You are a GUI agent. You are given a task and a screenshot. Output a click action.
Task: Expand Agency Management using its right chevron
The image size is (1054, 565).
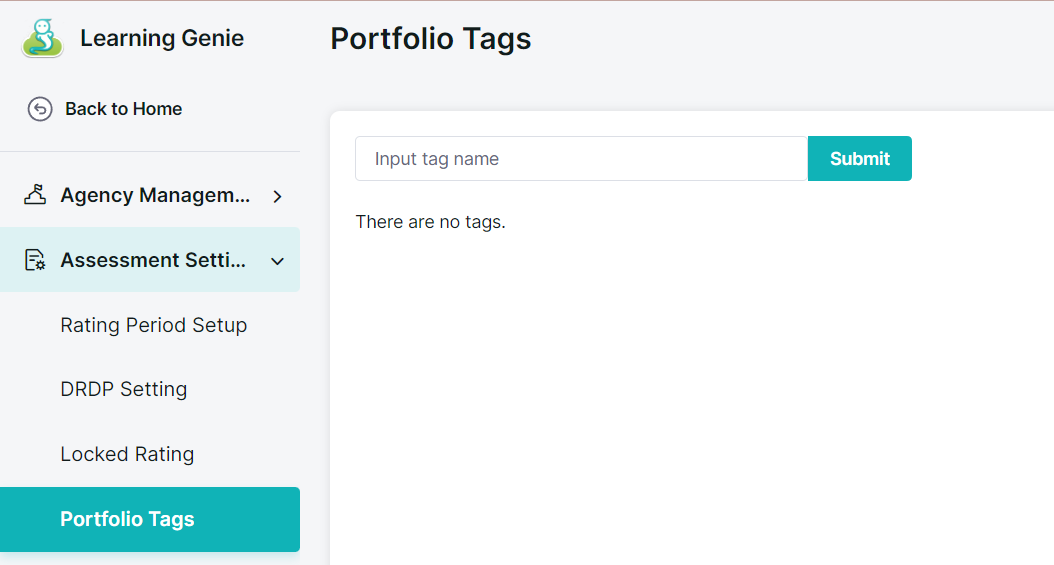click(278, 196)
